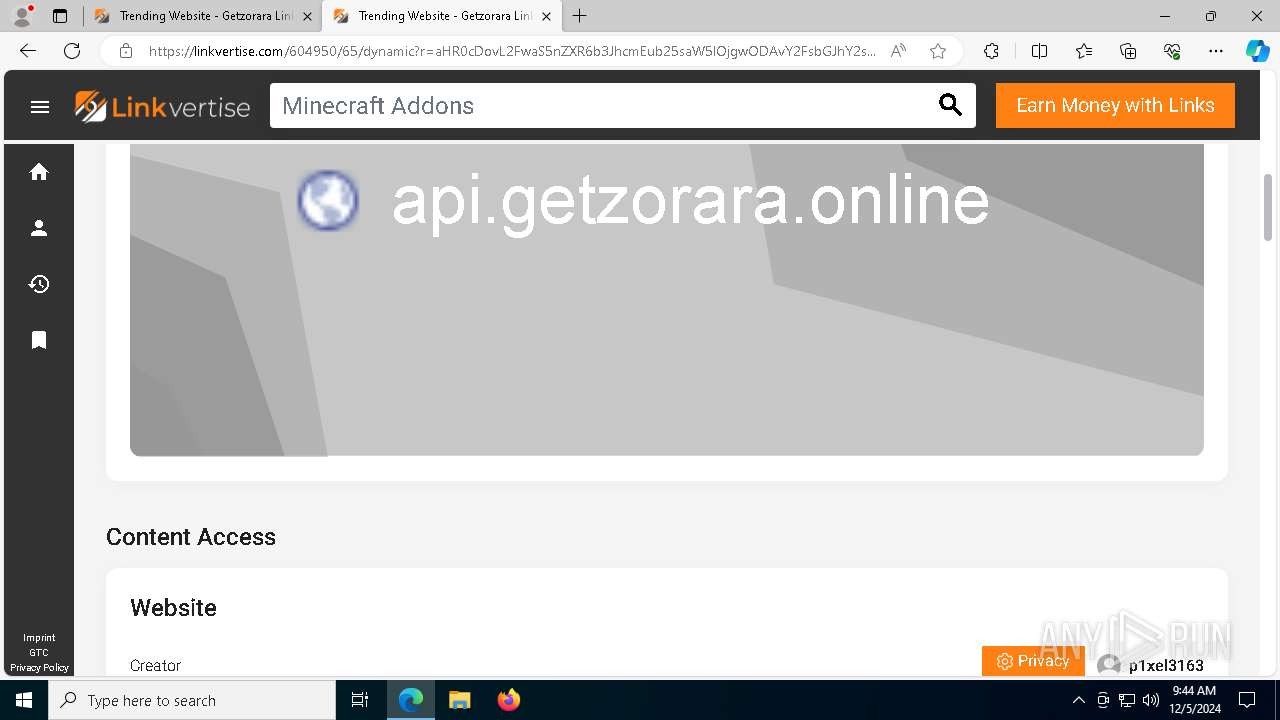Open the bookmarks sidebar icon

click(39, 340)
